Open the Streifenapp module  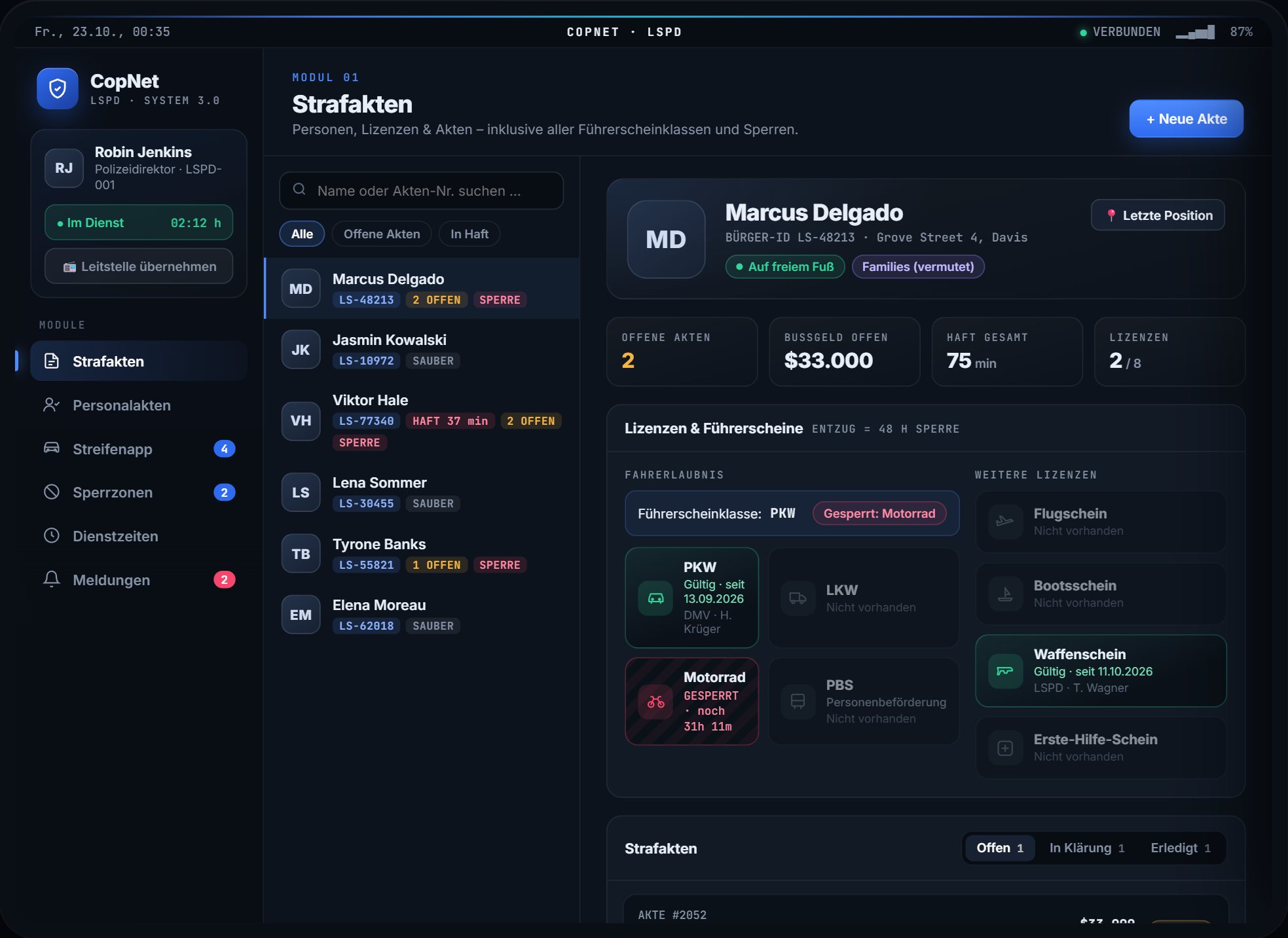[139, 448]
